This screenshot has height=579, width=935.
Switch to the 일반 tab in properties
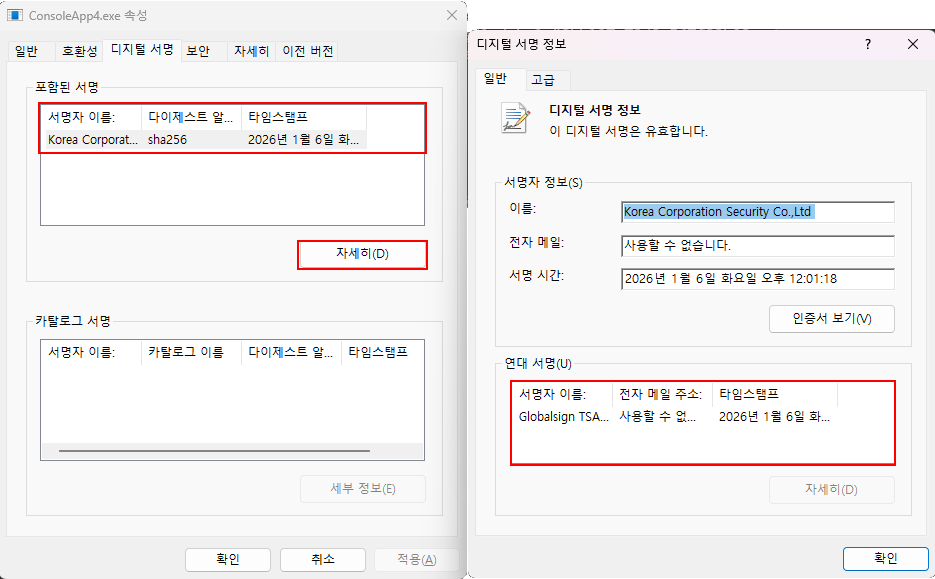pos(29,50)
